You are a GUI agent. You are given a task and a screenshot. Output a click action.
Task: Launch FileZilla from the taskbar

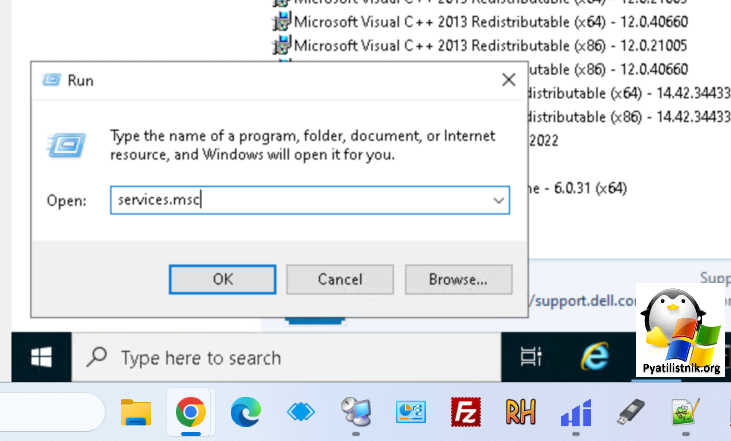click(466, 412)
